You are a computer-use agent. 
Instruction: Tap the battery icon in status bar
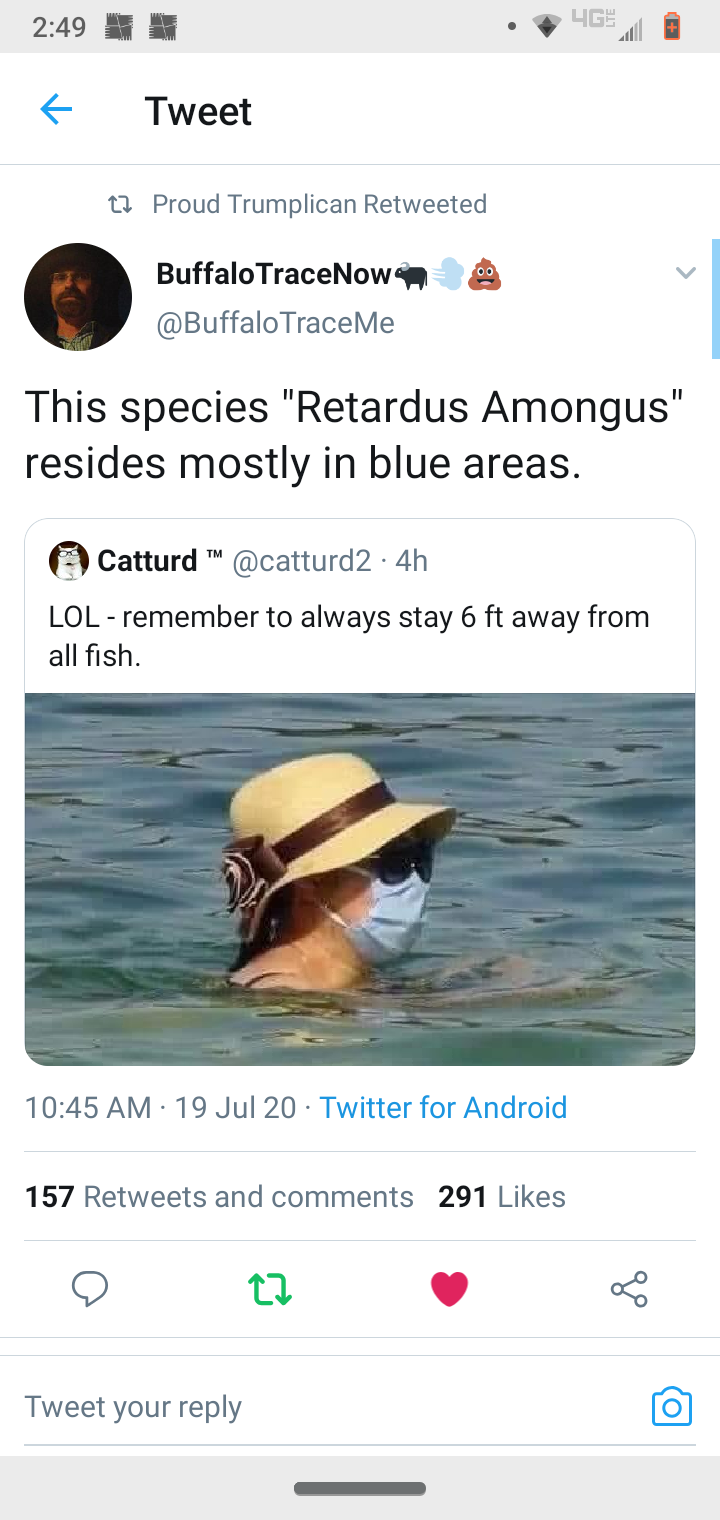[x=672, y=26]
